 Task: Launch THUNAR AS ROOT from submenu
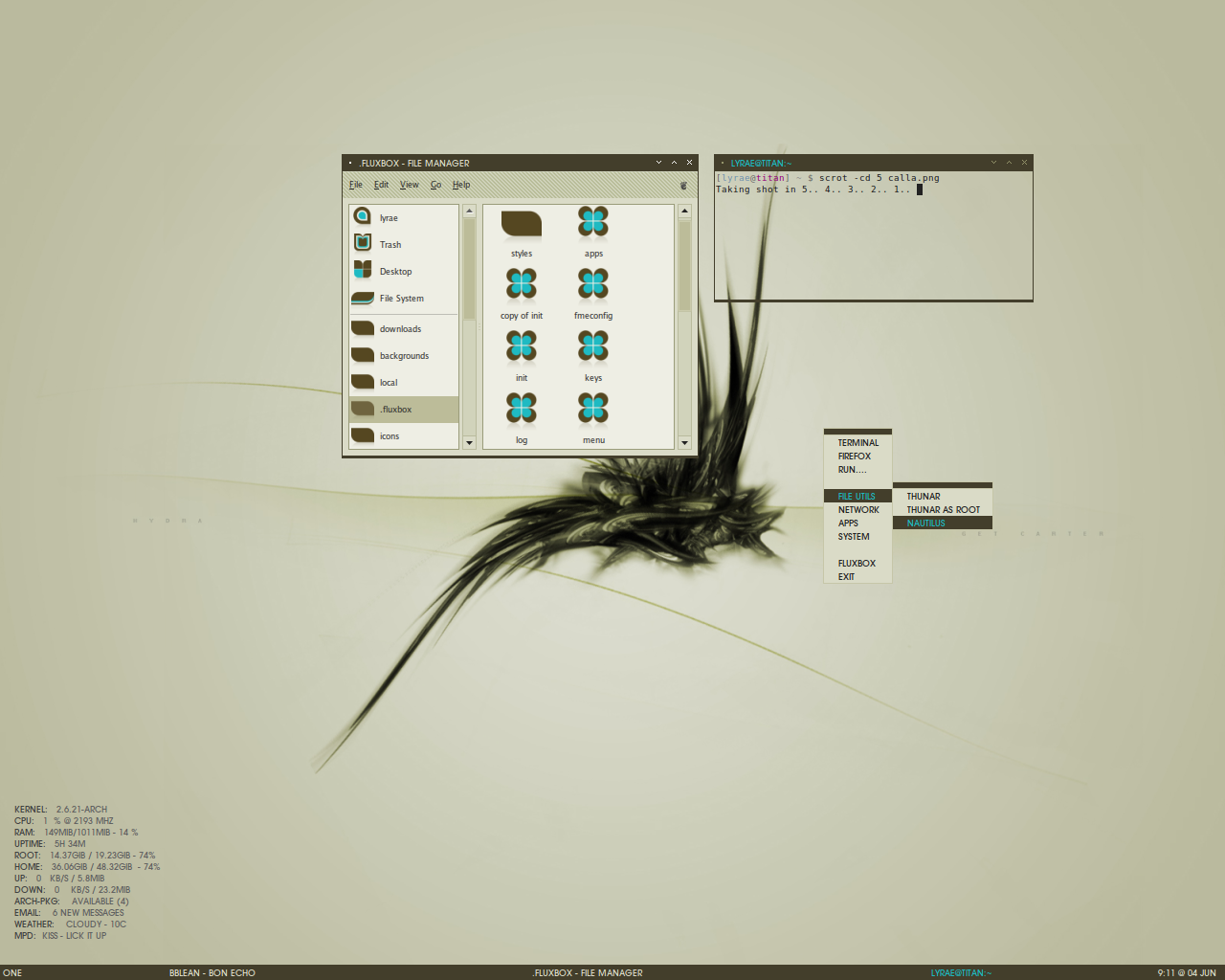click(x=943, y=510)
